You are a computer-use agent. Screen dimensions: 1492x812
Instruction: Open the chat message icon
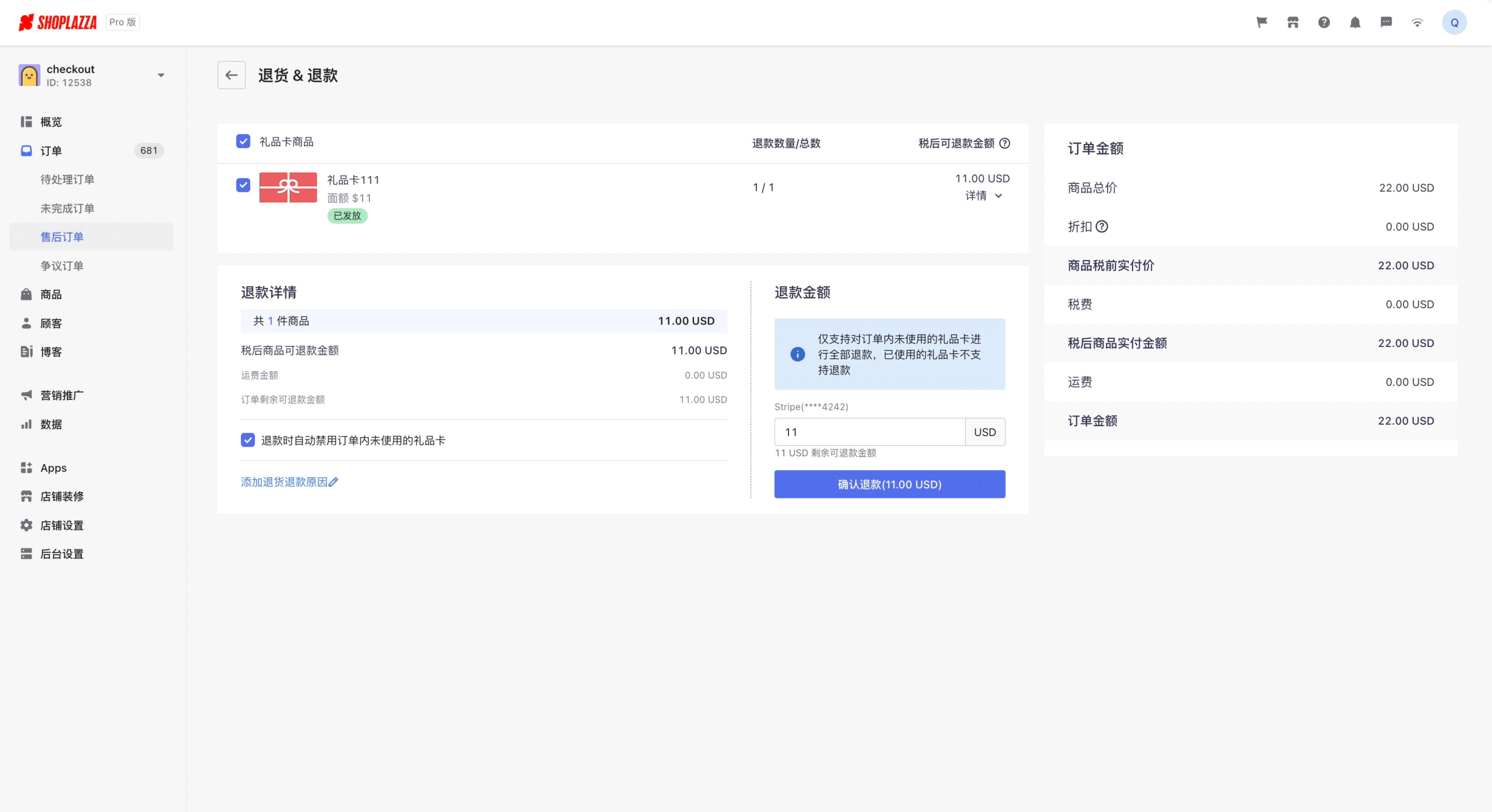coord(1386,23)
